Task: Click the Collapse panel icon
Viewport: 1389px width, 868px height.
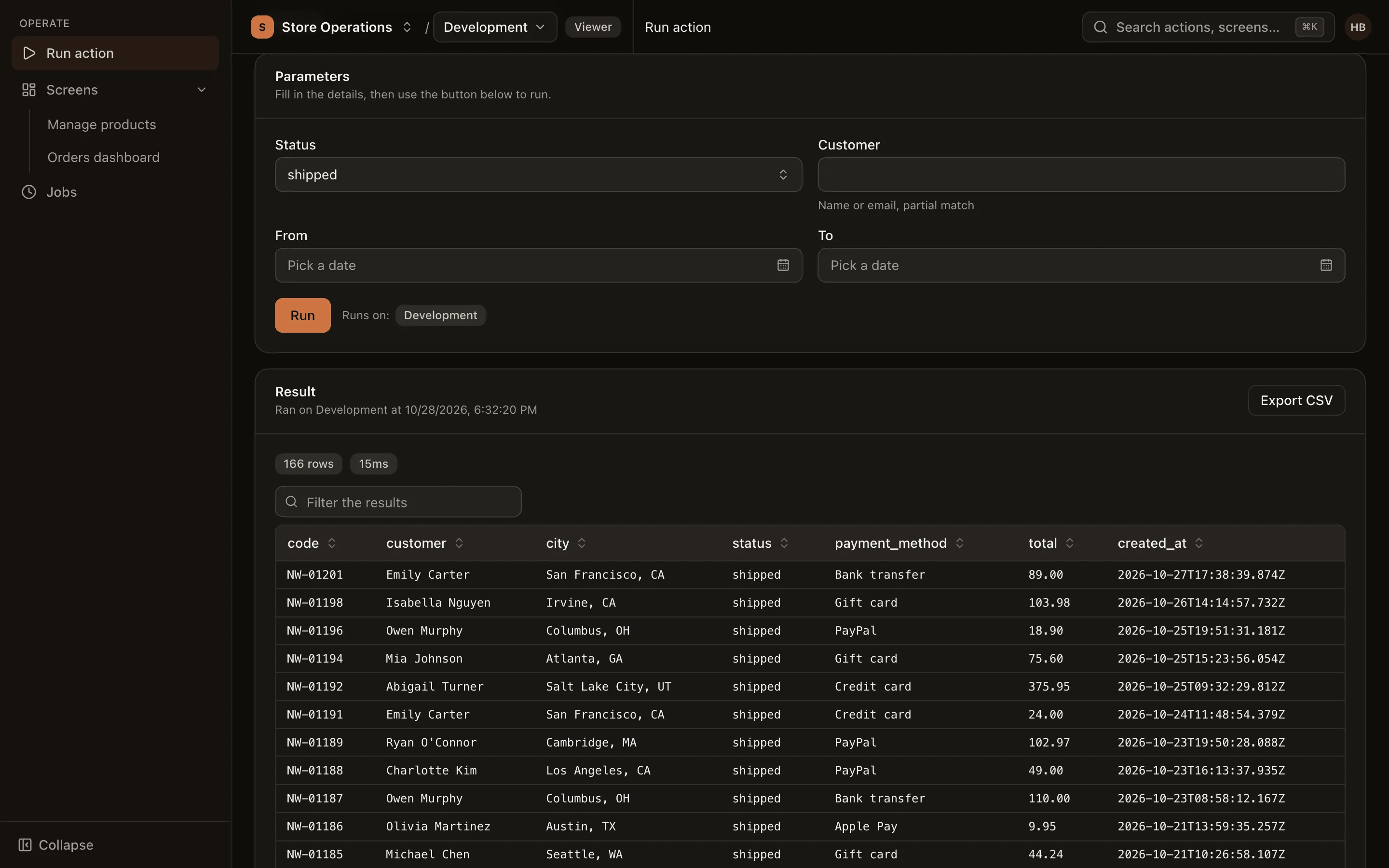Action: (25, 844)
